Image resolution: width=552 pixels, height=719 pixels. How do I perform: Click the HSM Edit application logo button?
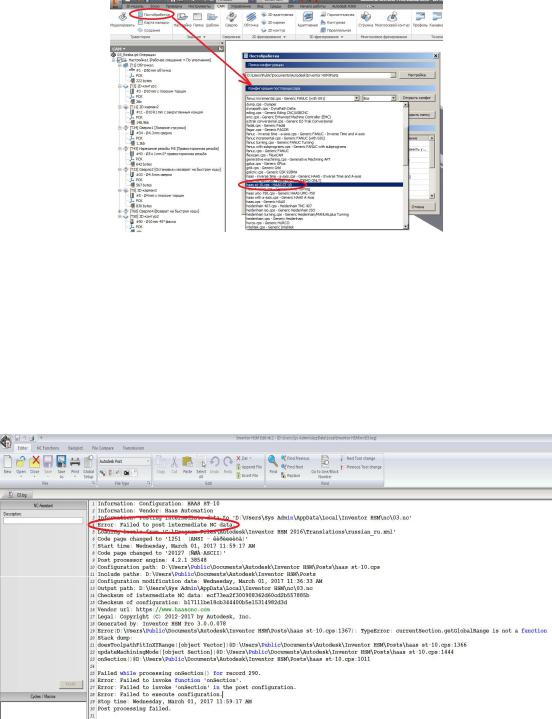coord(6,441)
